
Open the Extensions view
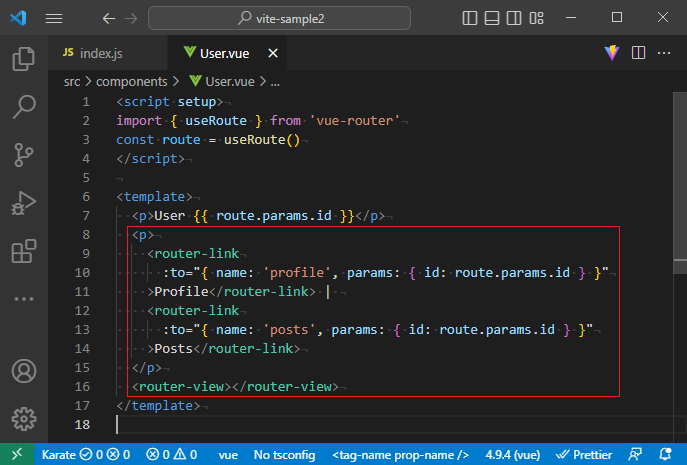pyautogui.click(x=24, y=251)
